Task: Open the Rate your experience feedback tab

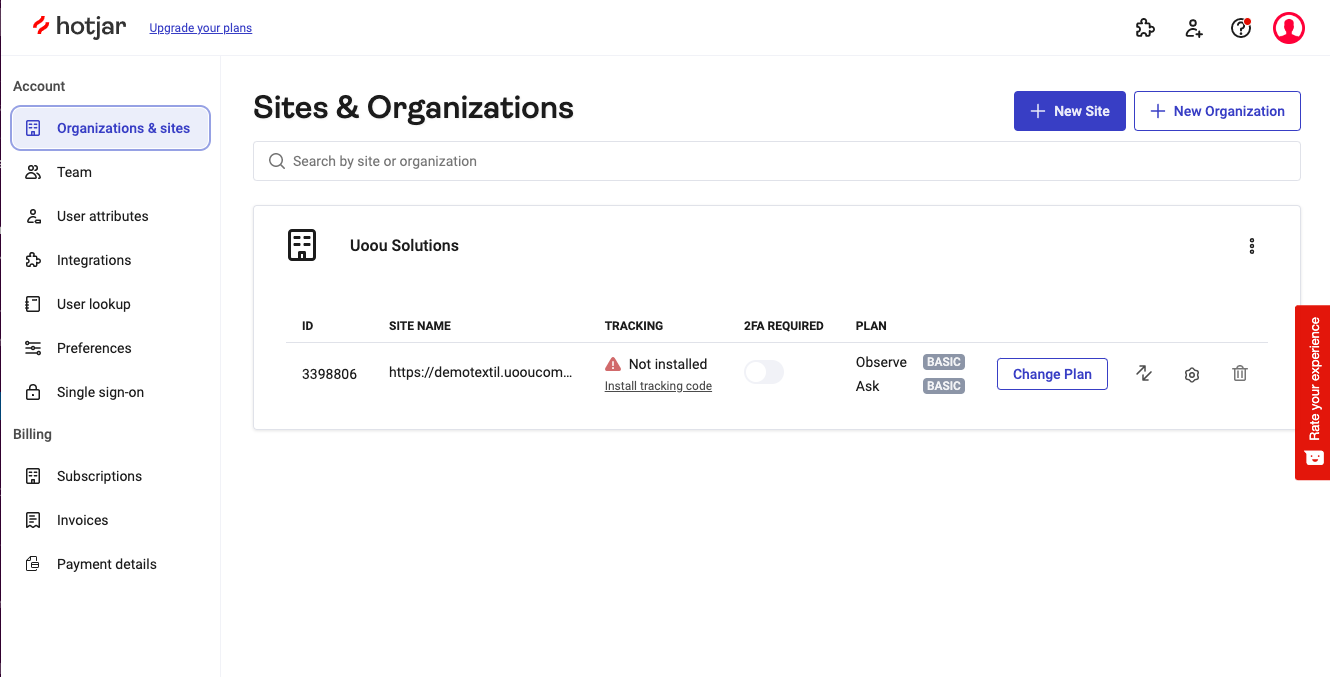Action: (1313, 392)
